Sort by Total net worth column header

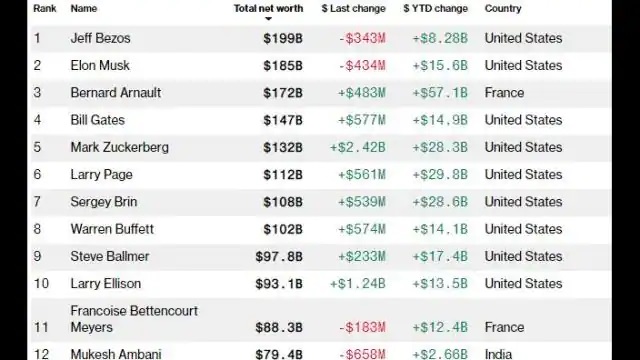[x=268, y=9]
